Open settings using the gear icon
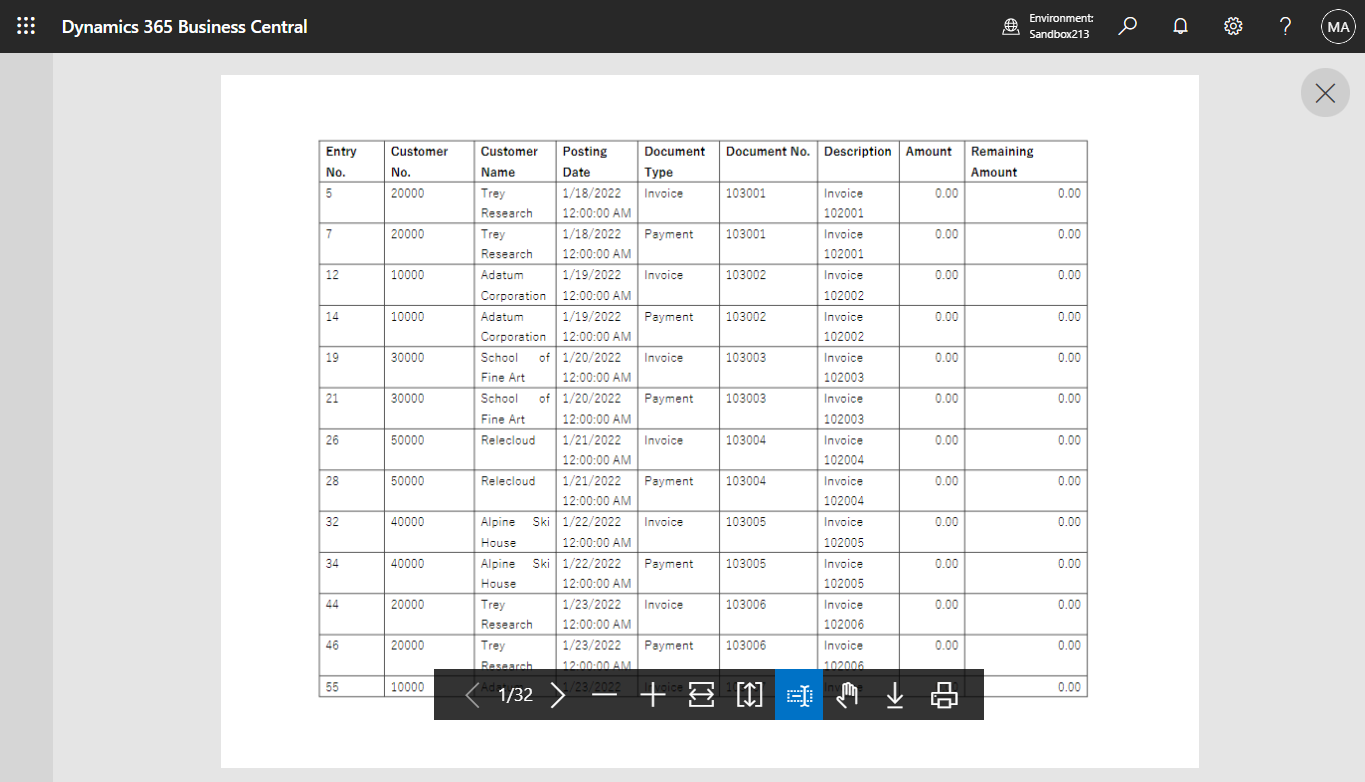The image size is (1365, 782). [x=1233, y=26]
